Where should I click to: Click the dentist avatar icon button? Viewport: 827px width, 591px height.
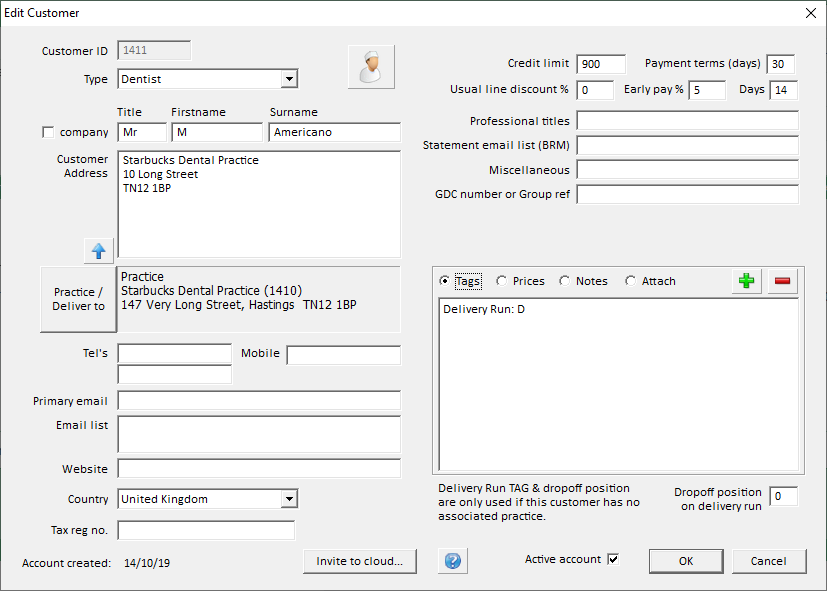click(x=371, y=67)
